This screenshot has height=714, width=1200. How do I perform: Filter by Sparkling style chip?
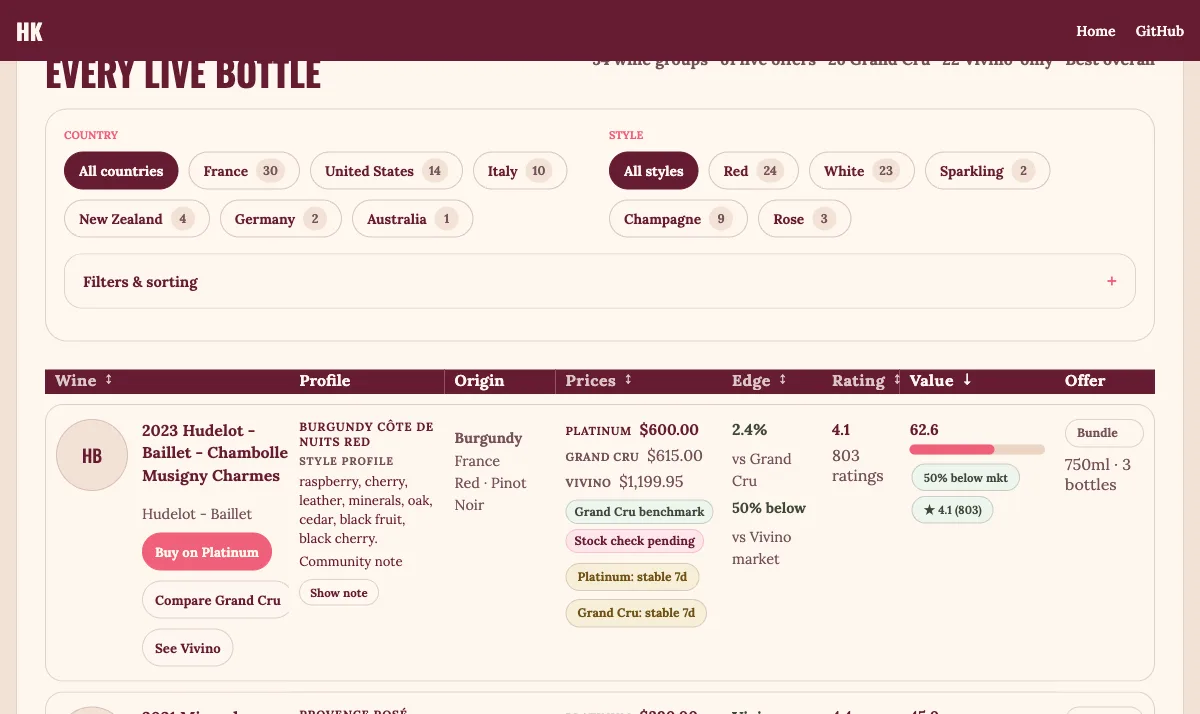pyautogui.click(x=987, y=171)
